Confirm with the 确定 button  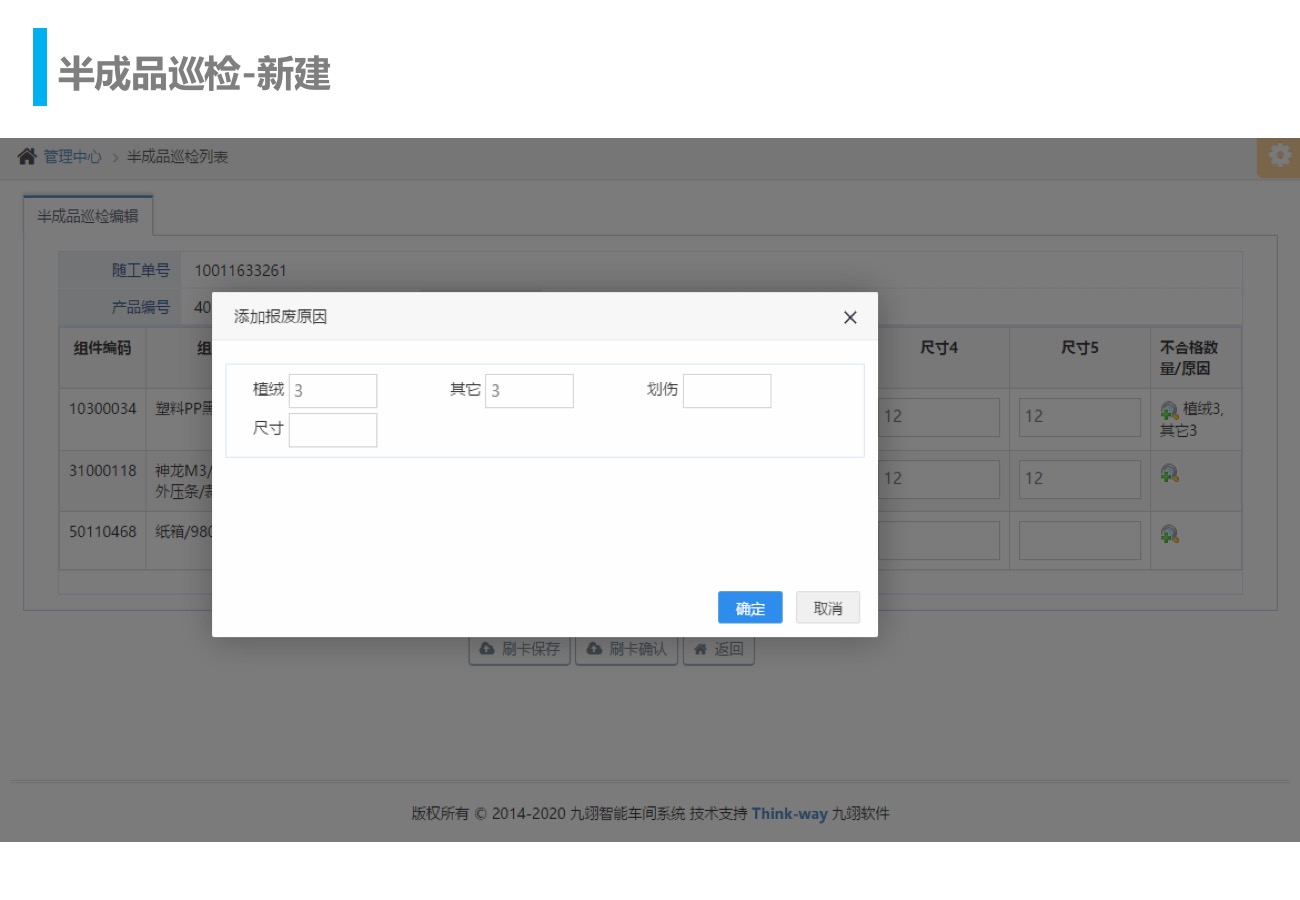(x=750, y=608)
